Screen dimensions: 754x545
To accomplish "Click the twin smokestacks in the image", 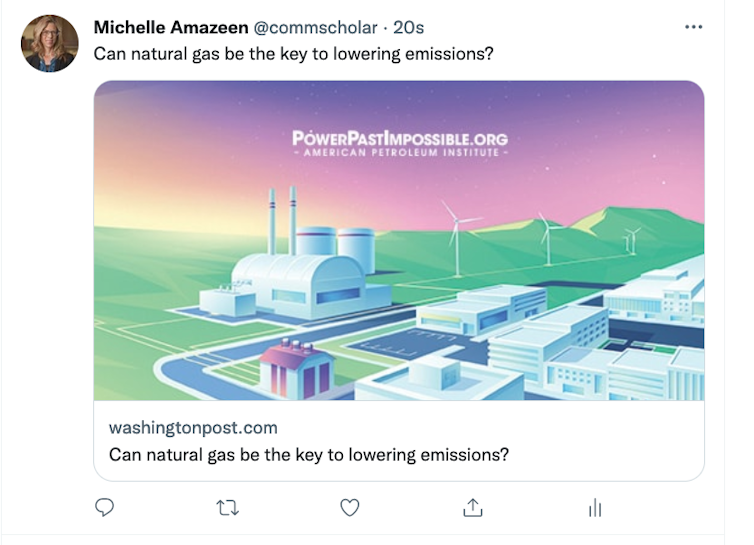I will (x=281, y=218).
